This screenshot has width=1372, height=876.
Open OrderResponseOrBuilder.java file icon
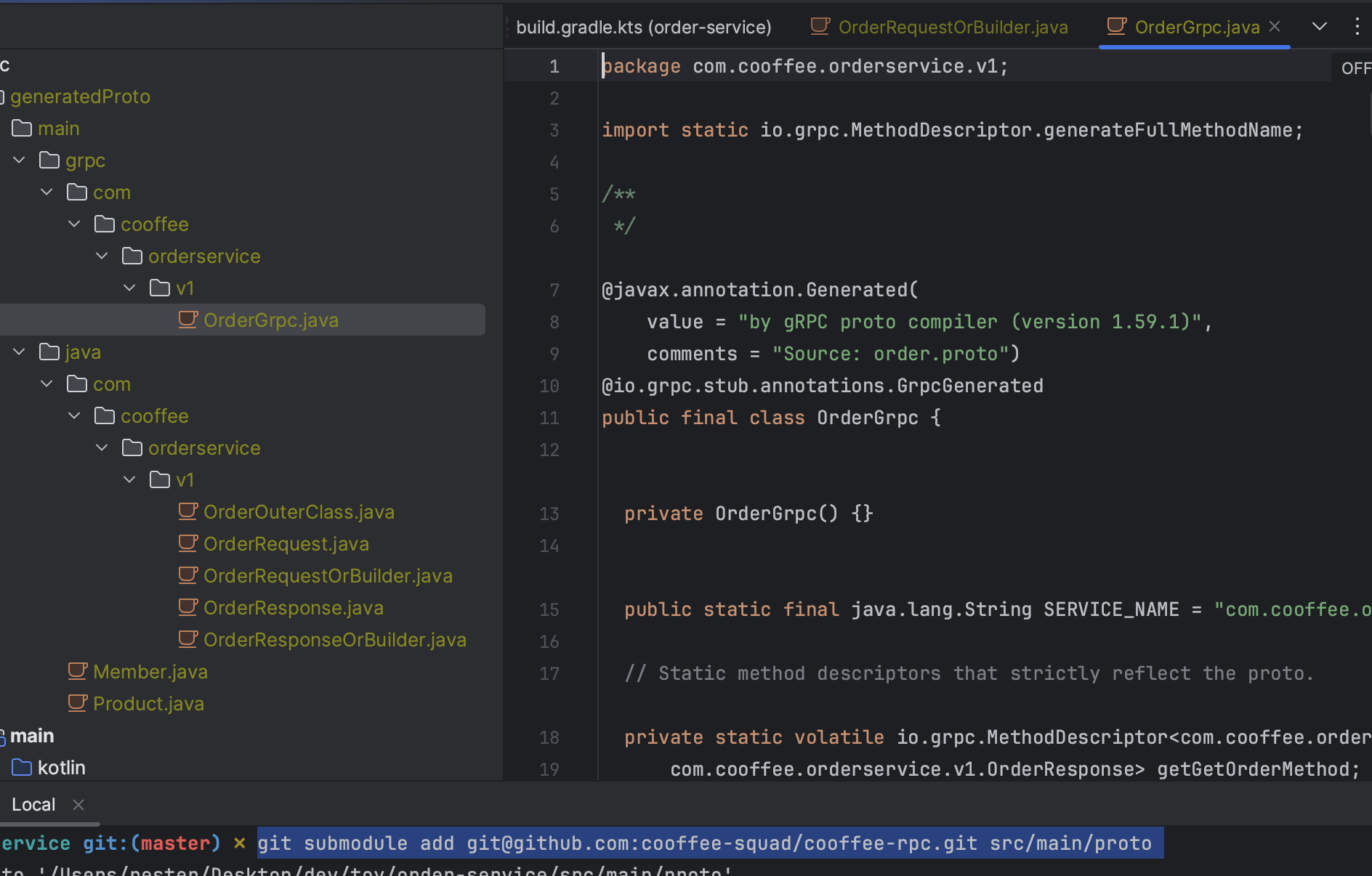(x=188, y=639)
